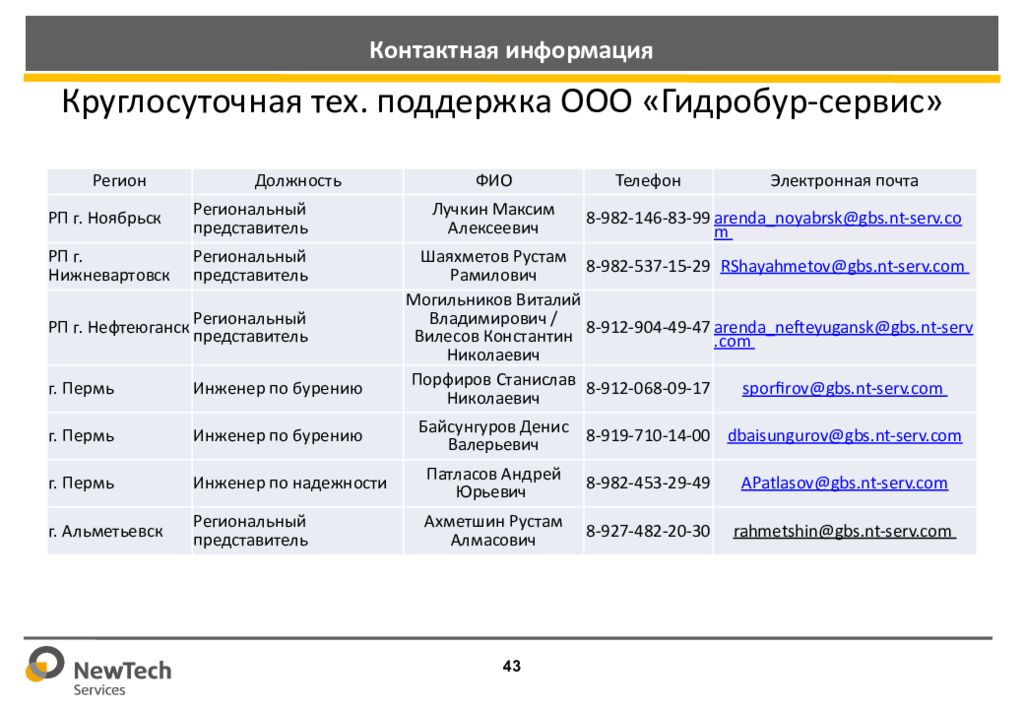Select the 'Могильников Виталий Владимирович / Вилесов Константин Николаевич' cell

coord(493,327)
